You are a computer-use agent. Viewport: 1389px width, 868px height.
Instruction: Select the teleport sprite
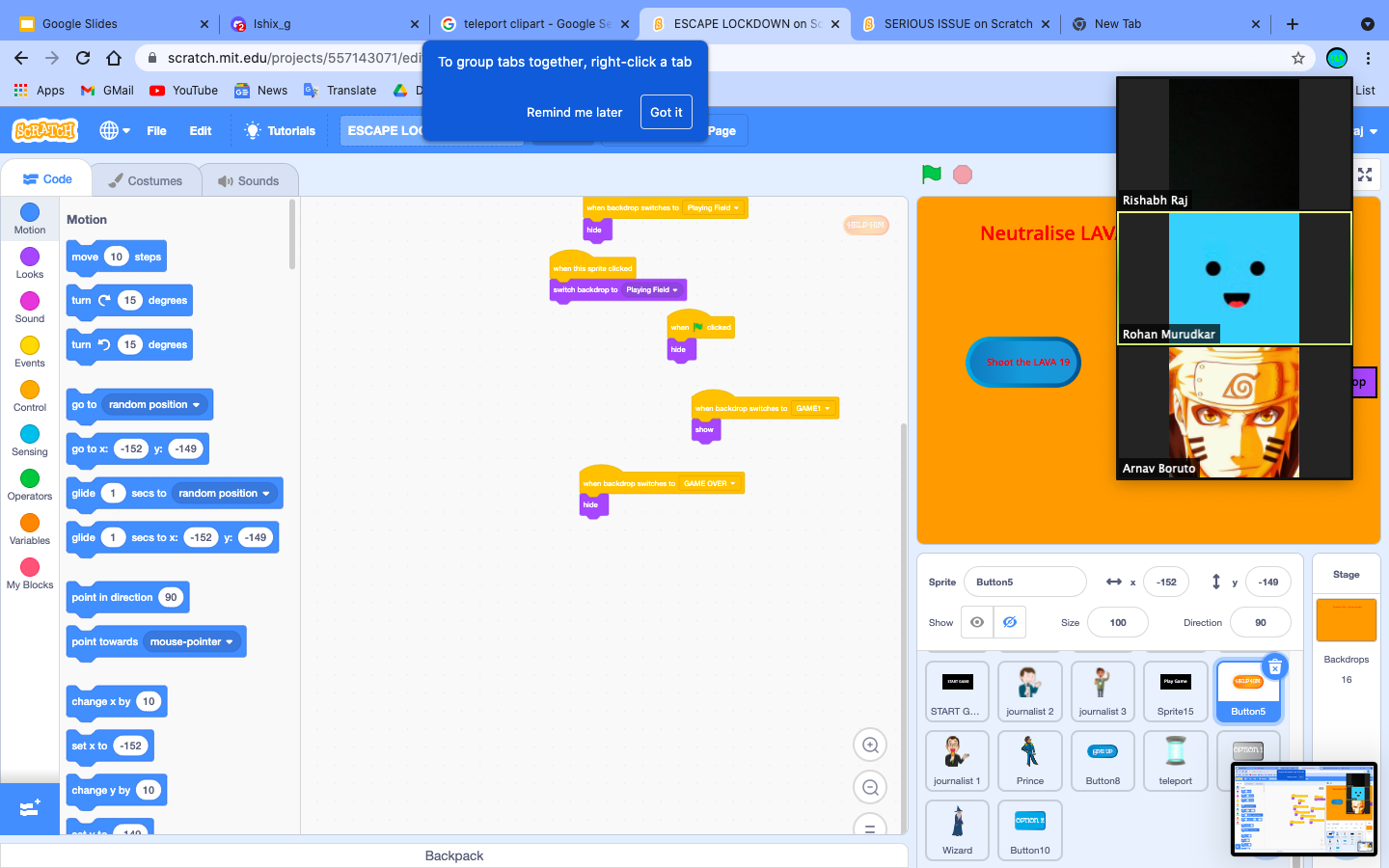click(1175, 761)
